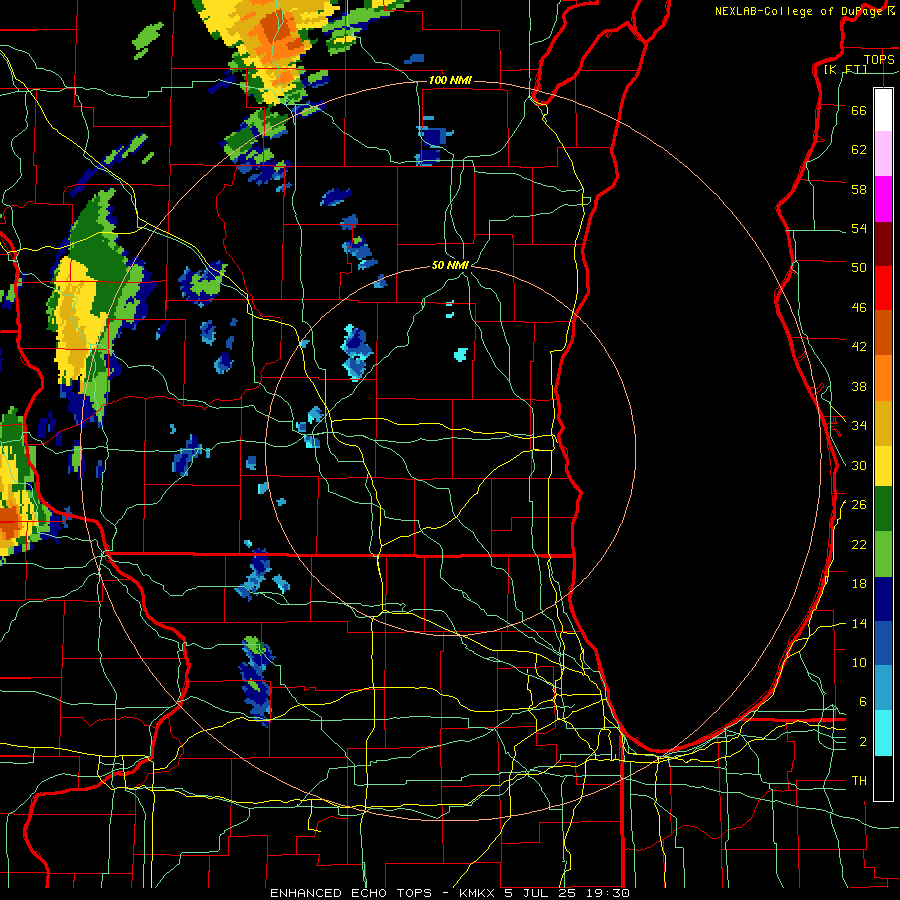Click the TOPS legend title
Viewport: 900px width, 900px height.
[x=879, y=59]
